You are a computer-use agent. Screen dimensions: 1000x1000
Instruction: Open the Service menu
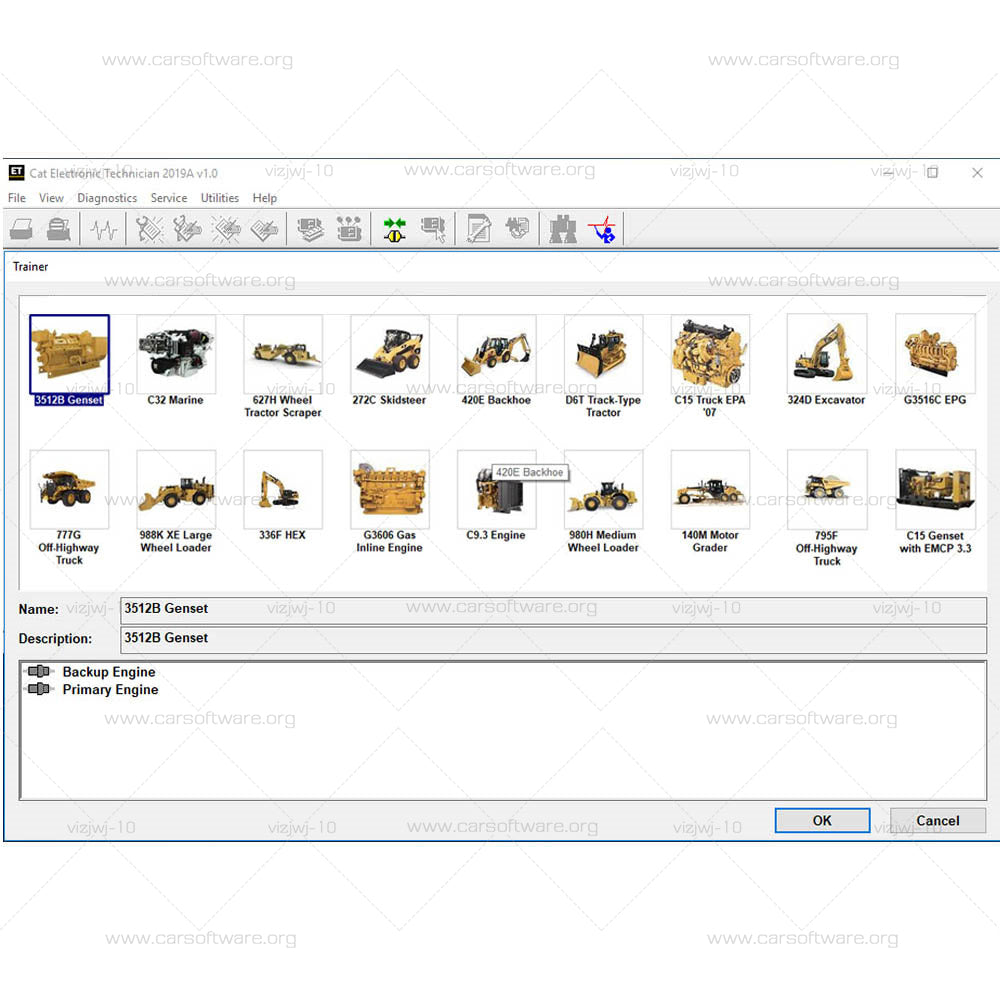coord(169,198)
